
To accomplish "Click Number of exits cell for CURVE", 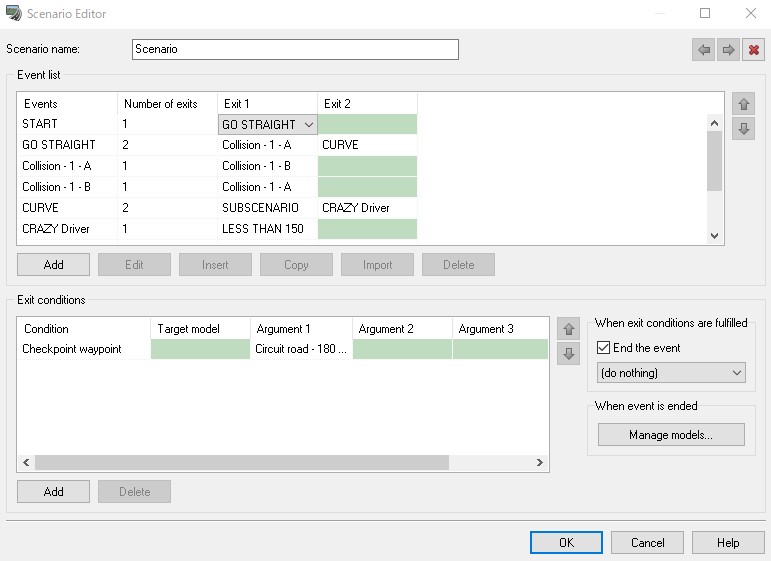I will [168, 208].
